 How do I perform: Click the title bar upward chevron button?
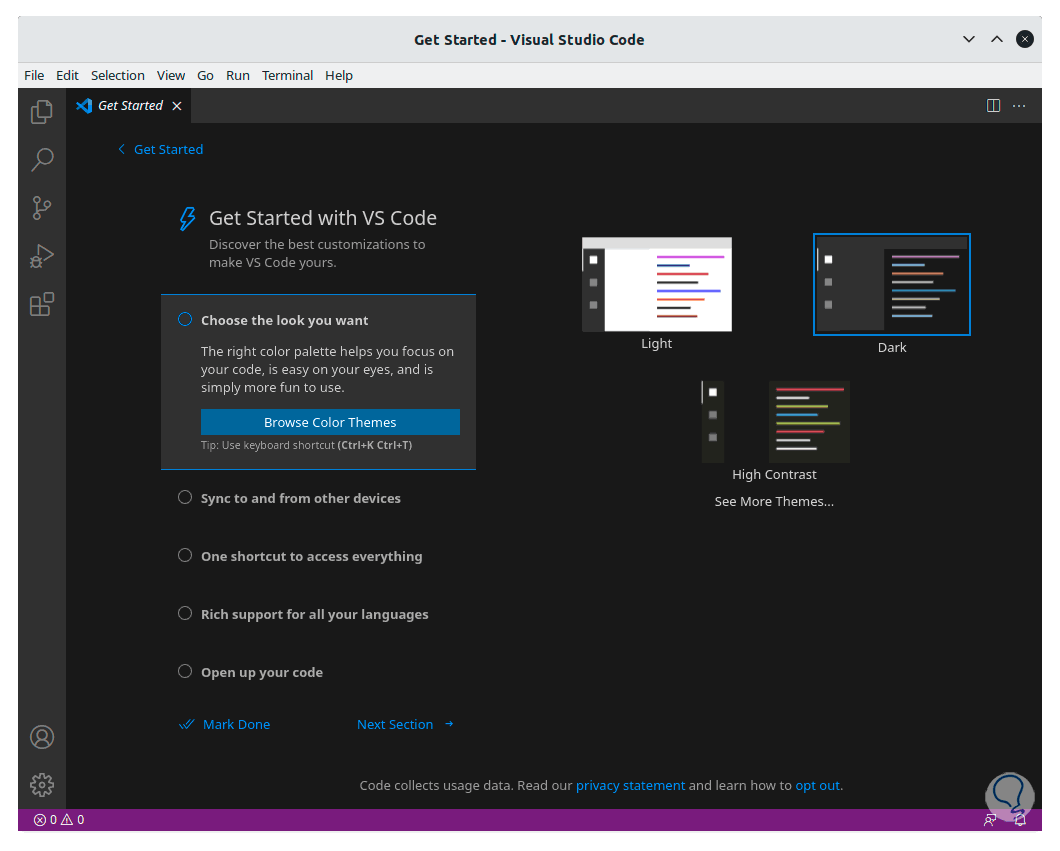point(996,39)
